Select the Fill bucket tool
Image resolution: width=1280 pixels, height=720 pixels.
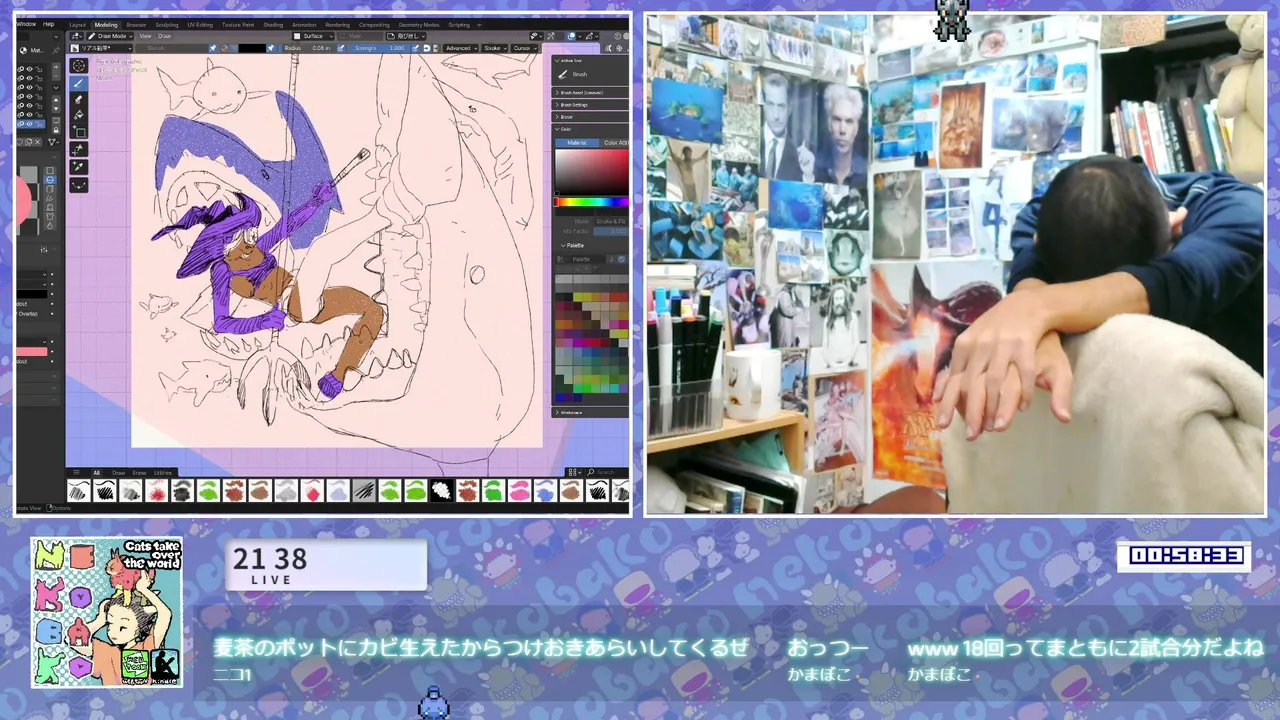[x=78, y=115]
